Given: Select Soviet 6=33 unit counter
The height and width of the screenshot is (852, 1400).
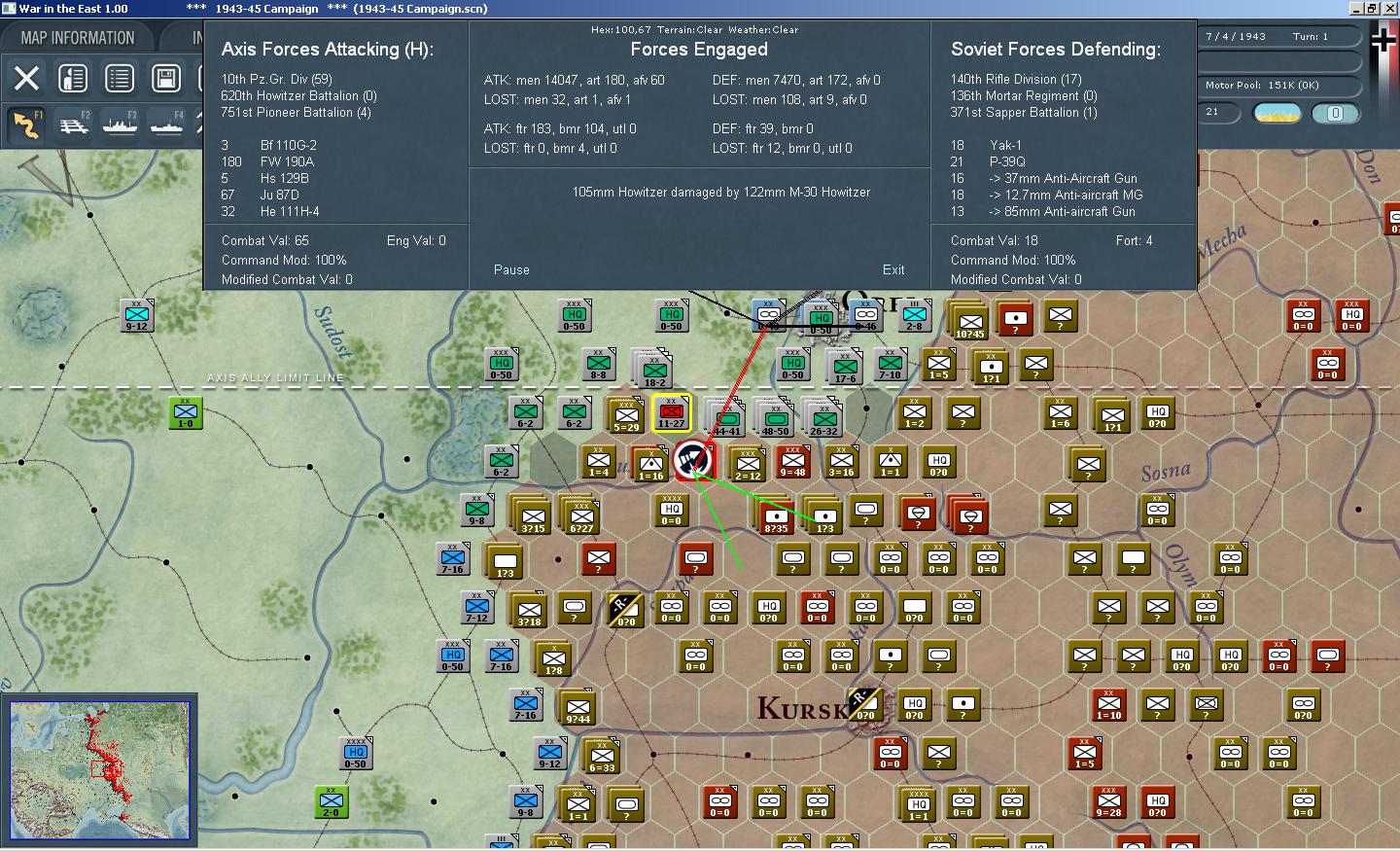Looking at the screenshot, I should [x=601, y=755].
